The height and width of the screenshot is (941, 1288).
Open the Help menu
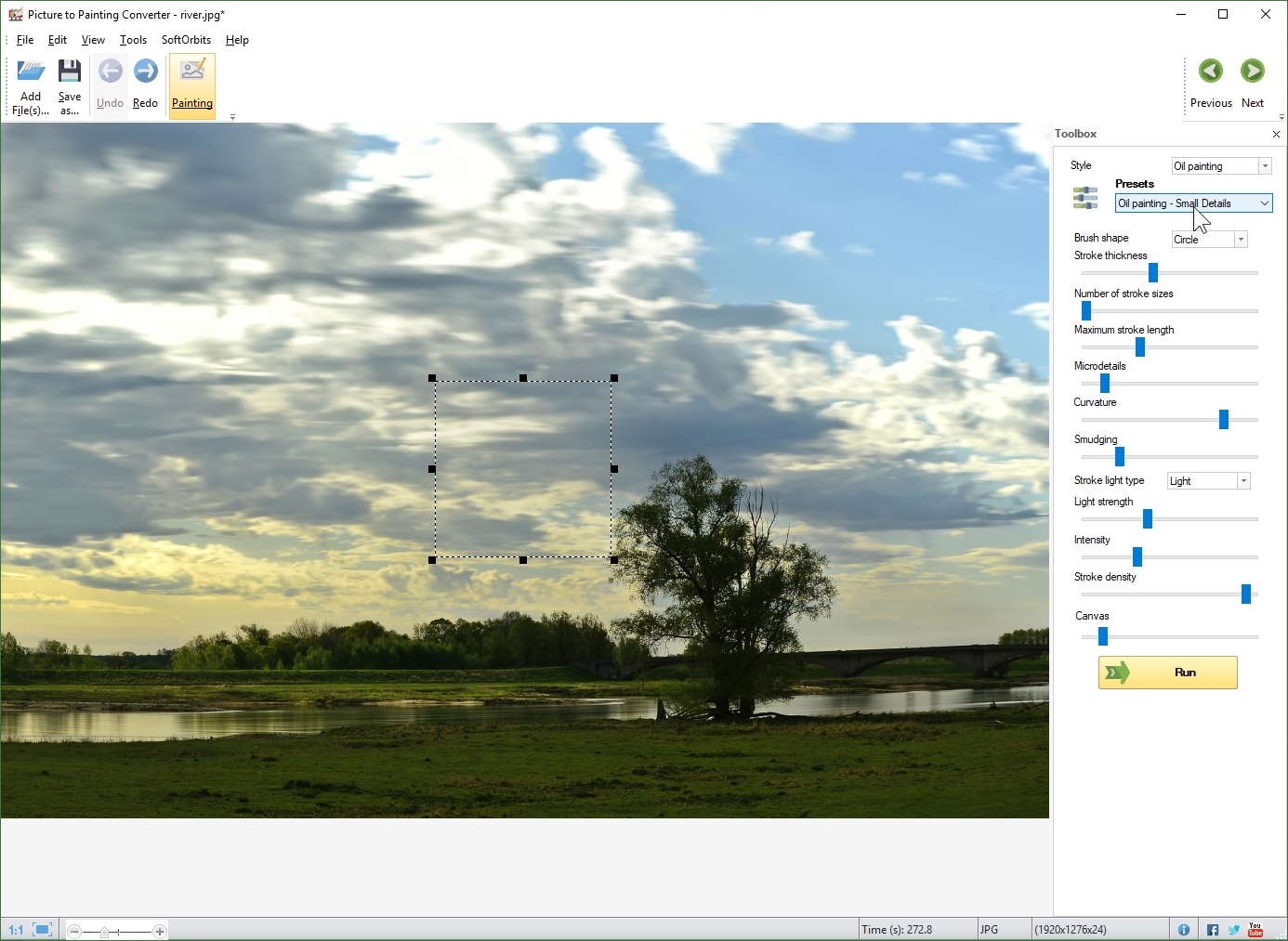click(237, 40)
